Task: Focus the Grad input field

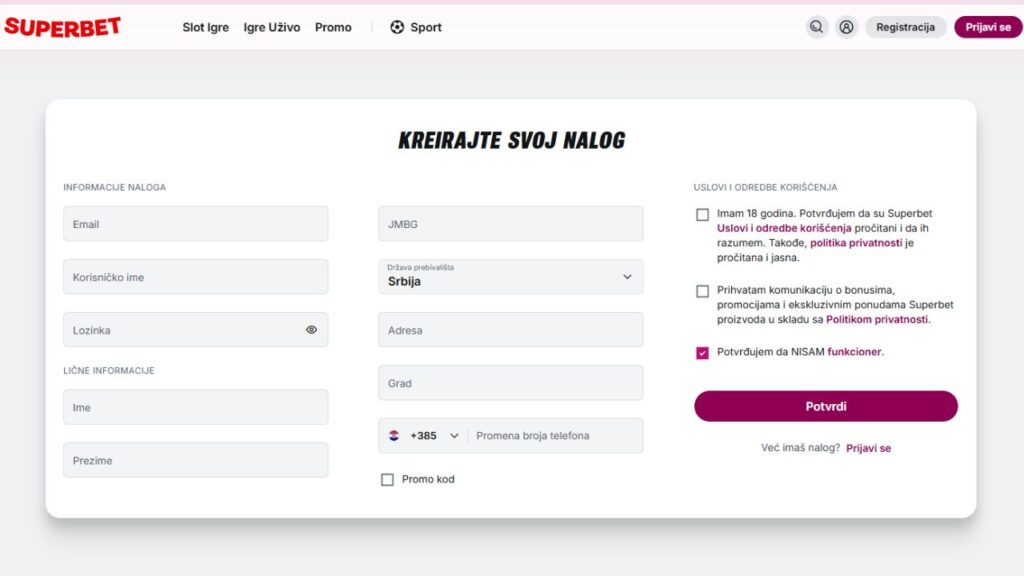Action: click(511, 382)
